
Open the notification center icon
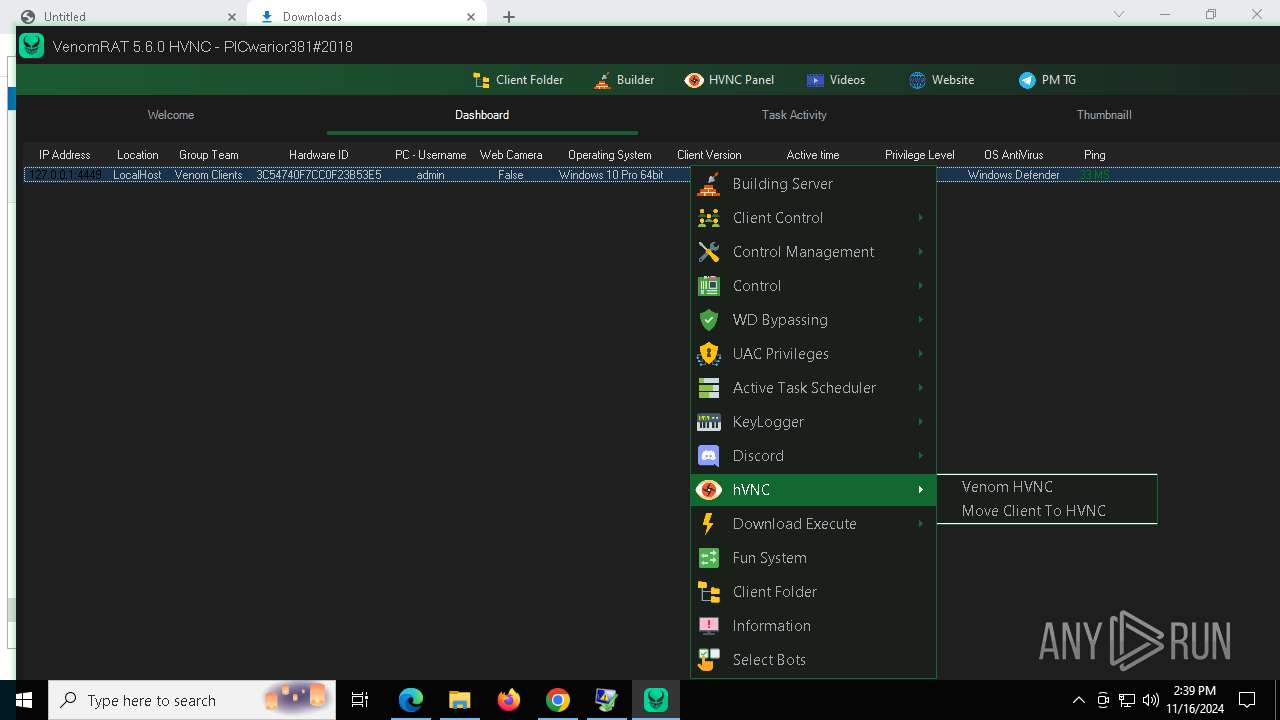click(1247, 700)
